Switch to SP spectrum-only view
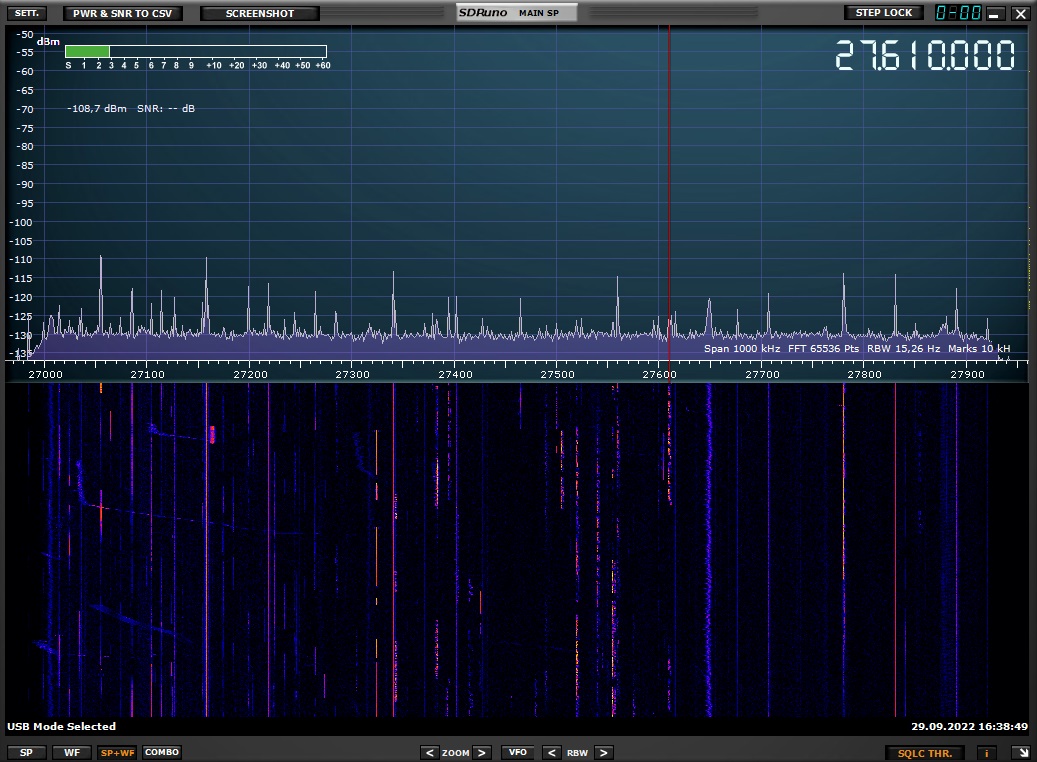Viewport: 1037px width, 762px height. (x=26, y=753)
